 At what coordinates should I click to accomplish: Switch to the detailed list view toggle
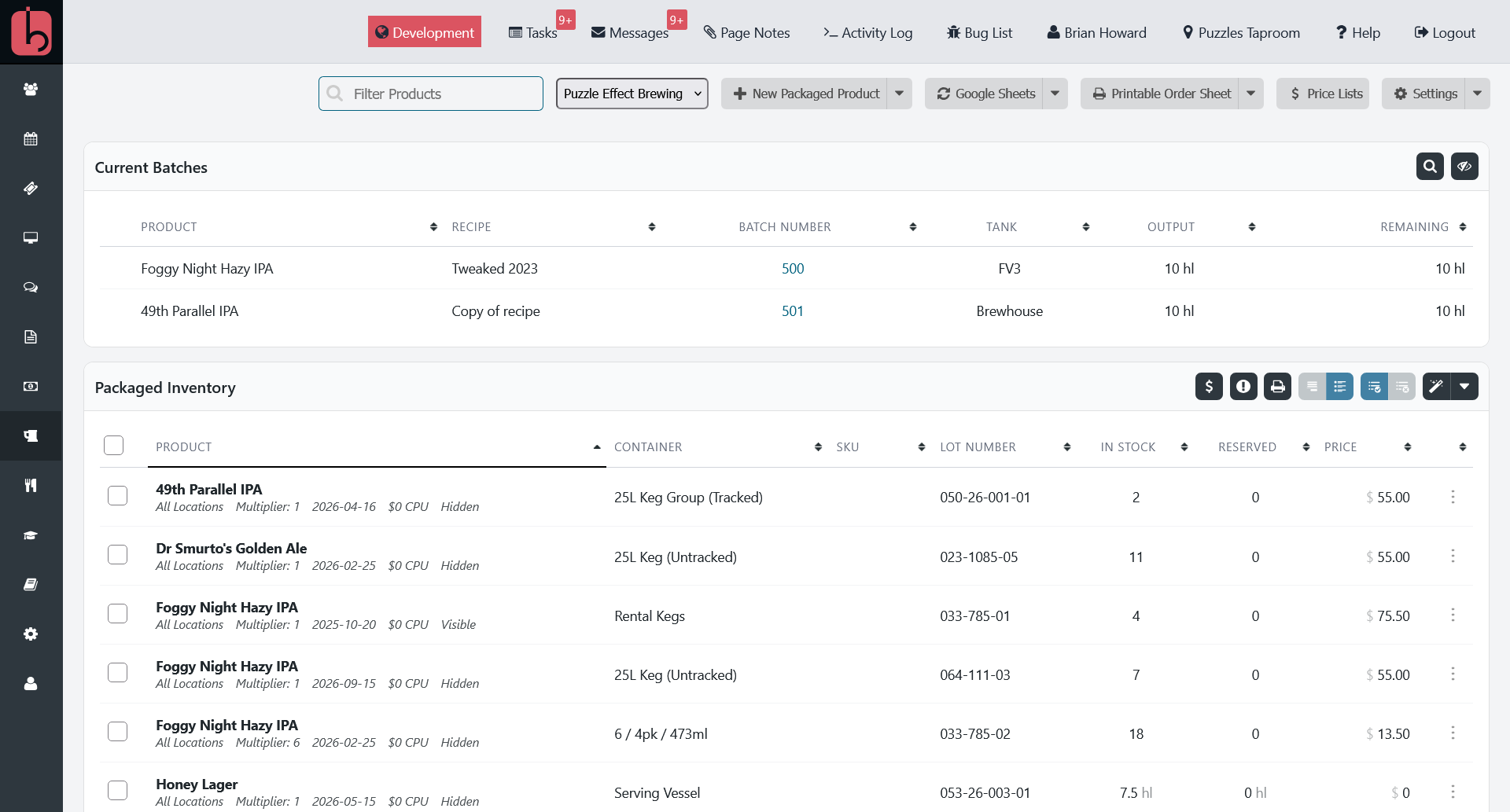pyautogui.click(x=1339, y=386)
